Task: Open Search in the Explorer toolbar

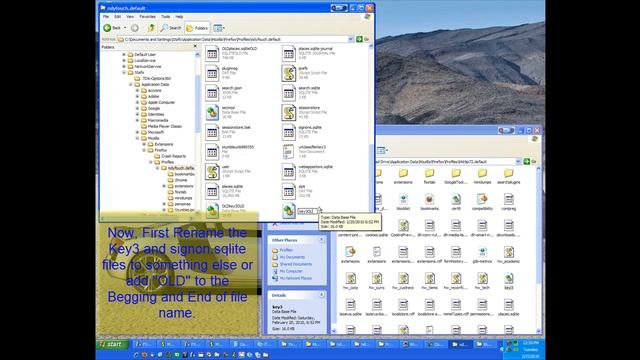Action: (x=171, y=28)
